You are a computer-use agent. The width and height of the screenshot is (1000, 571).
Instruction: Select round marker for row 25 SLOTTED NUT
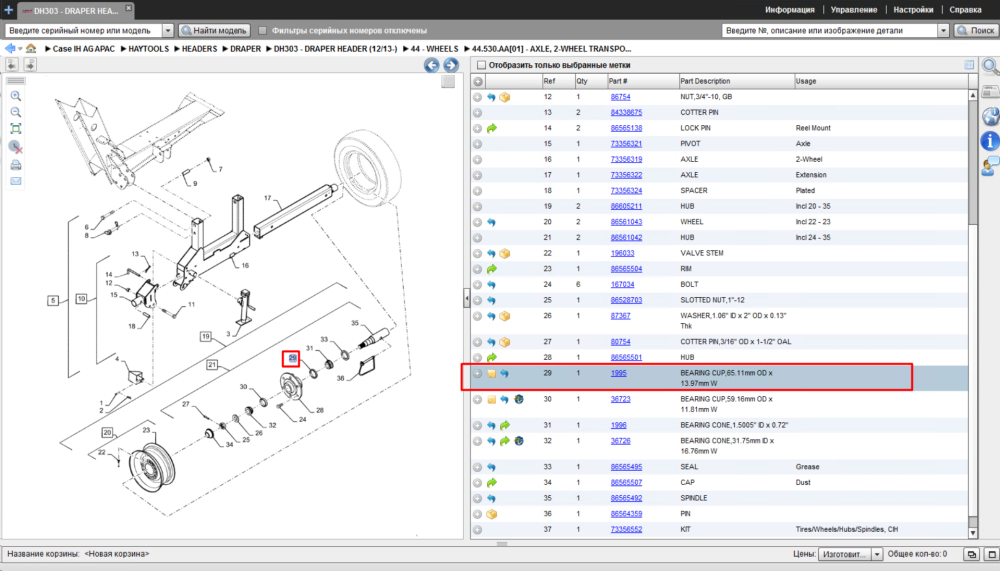[x=478, y=300]
